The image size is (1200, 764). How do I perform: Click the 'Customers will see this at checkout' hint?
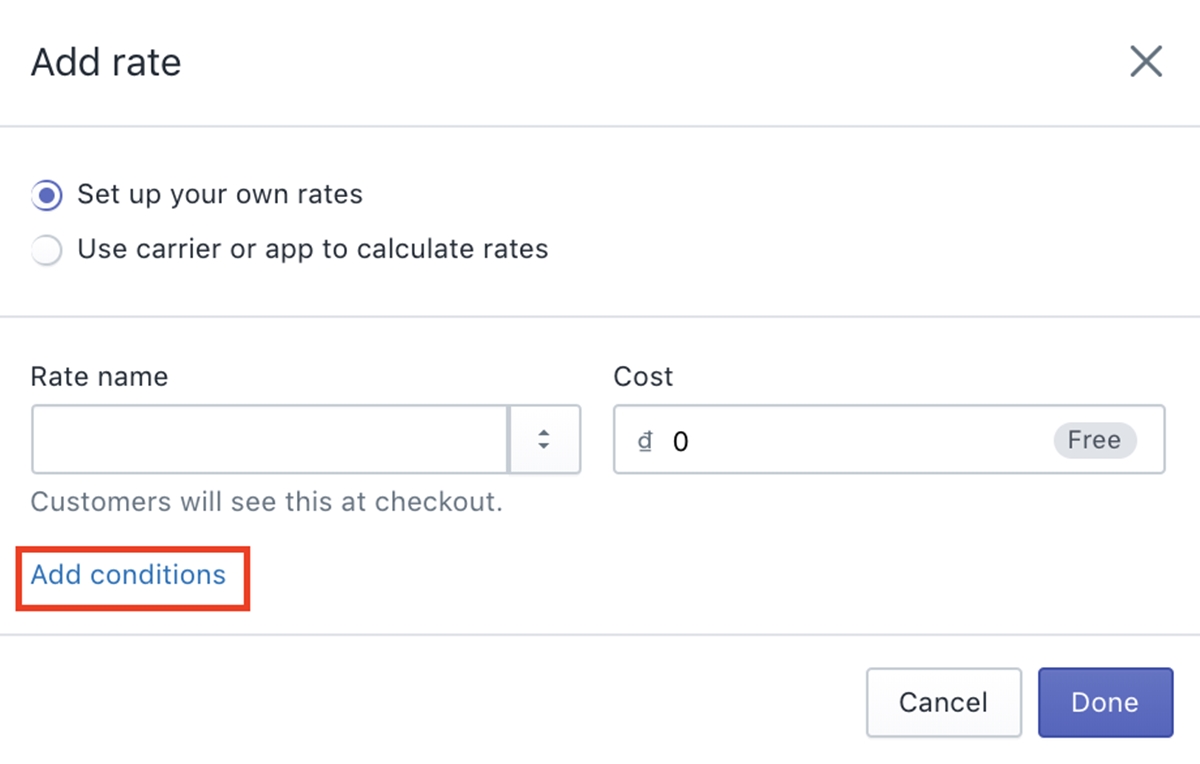pyautogui.click(x=266, y=501)
